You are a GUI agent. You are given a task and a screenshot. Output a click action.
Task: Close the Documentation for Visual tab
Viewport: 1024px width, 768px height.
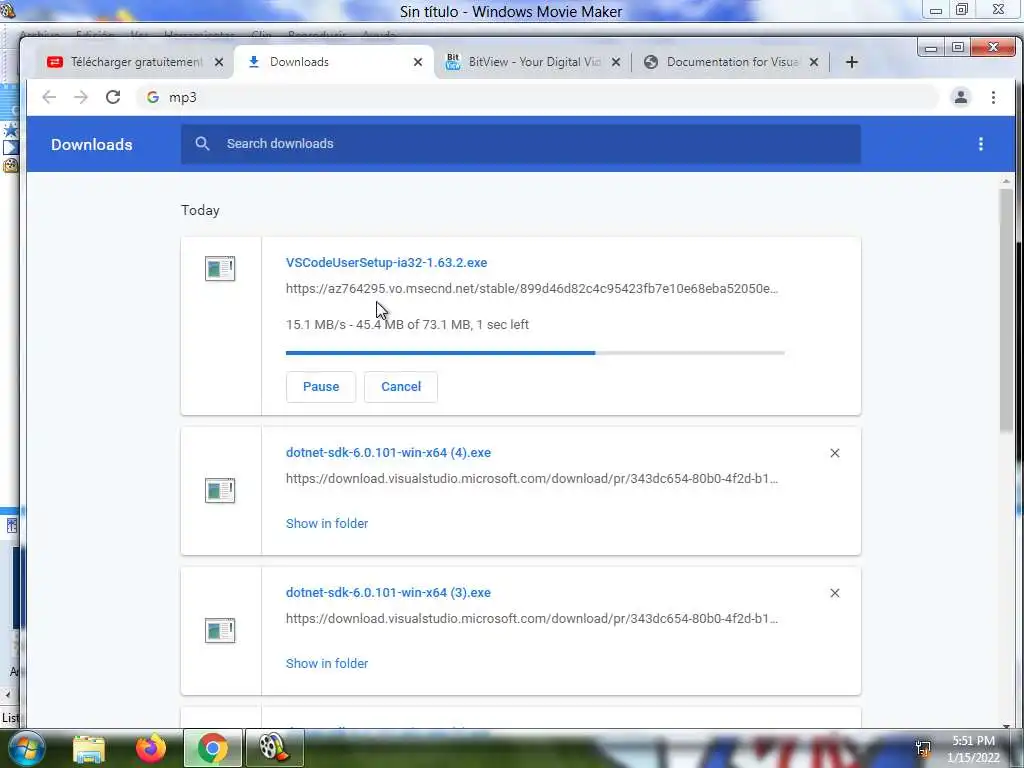814,62
